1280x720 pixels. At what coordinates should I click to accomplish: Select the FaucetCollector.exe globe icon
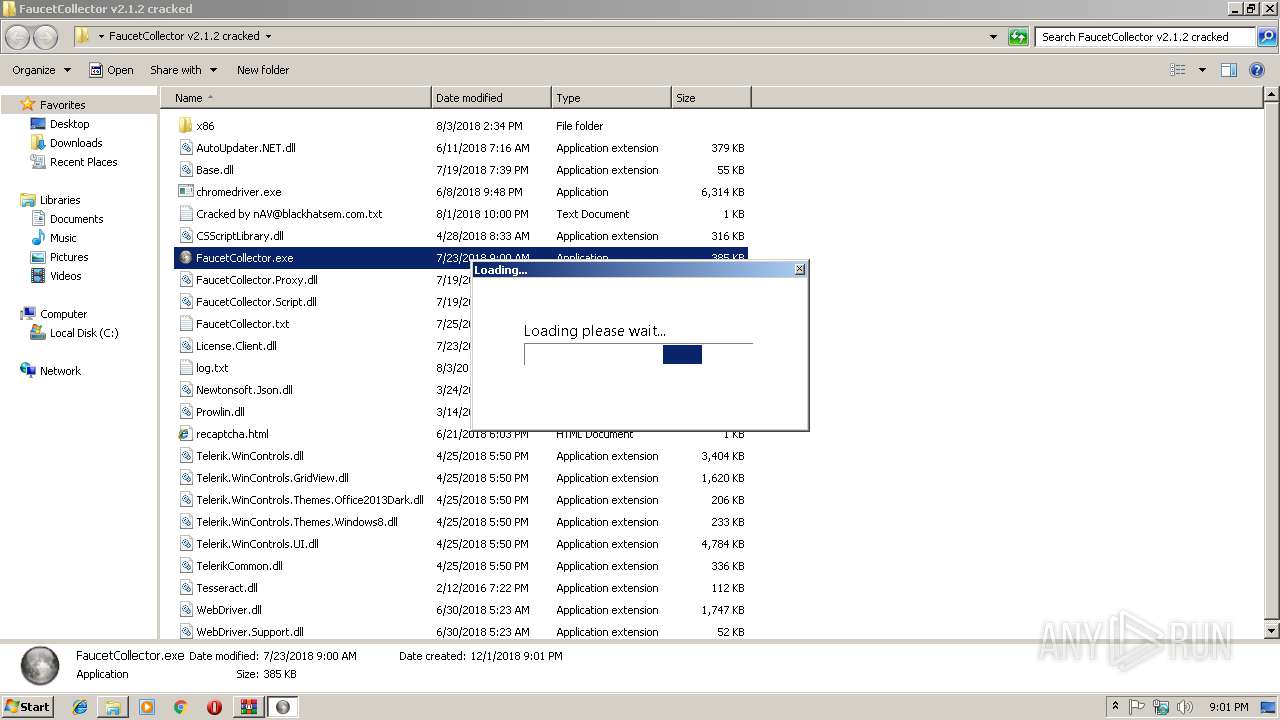[x=185, y=258]
